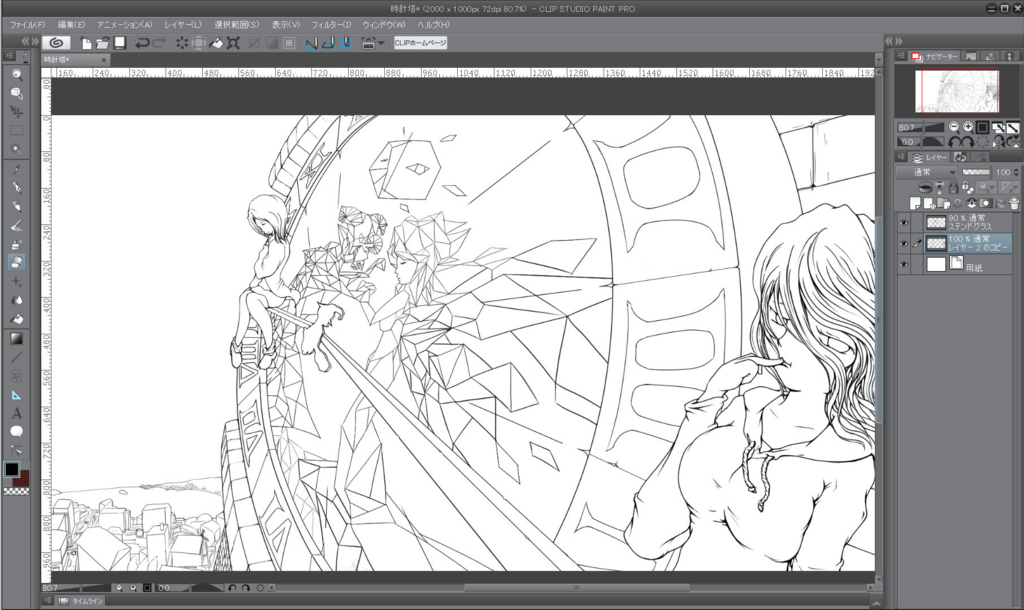The image size is (1024, 610).
Task: Select the Operation object tool
Action: tap(16, 112)
